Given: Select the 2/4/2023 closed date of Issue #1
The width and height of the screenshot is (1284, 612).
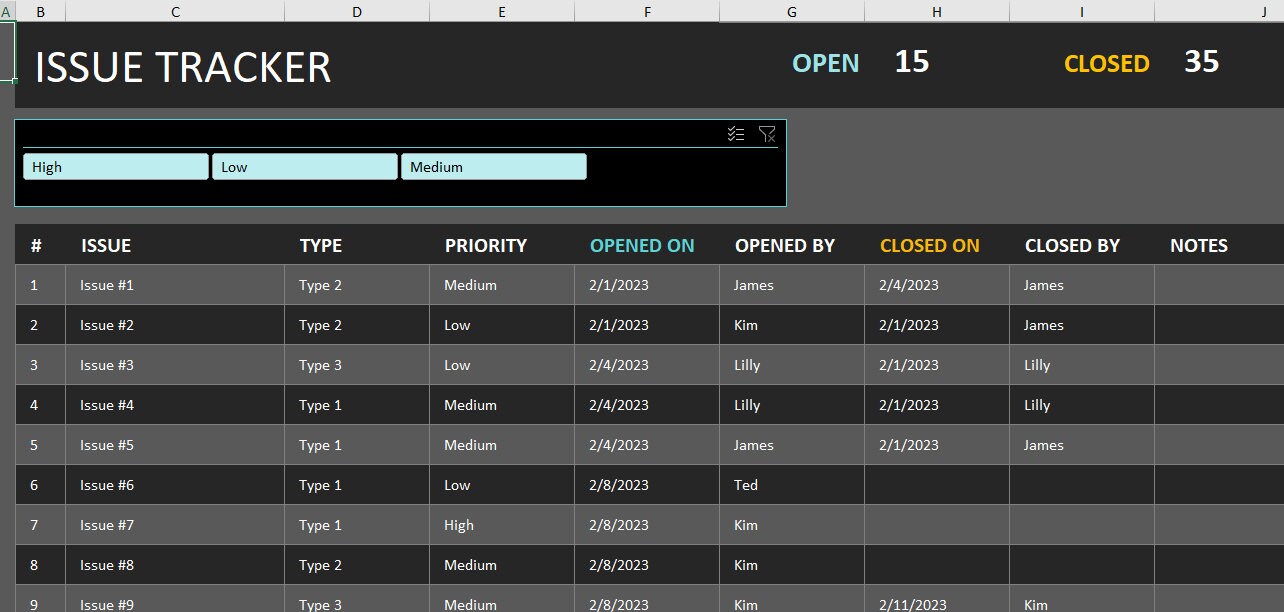Looking at the screenshot, I should pyautogui.click(x=937, y=285).
